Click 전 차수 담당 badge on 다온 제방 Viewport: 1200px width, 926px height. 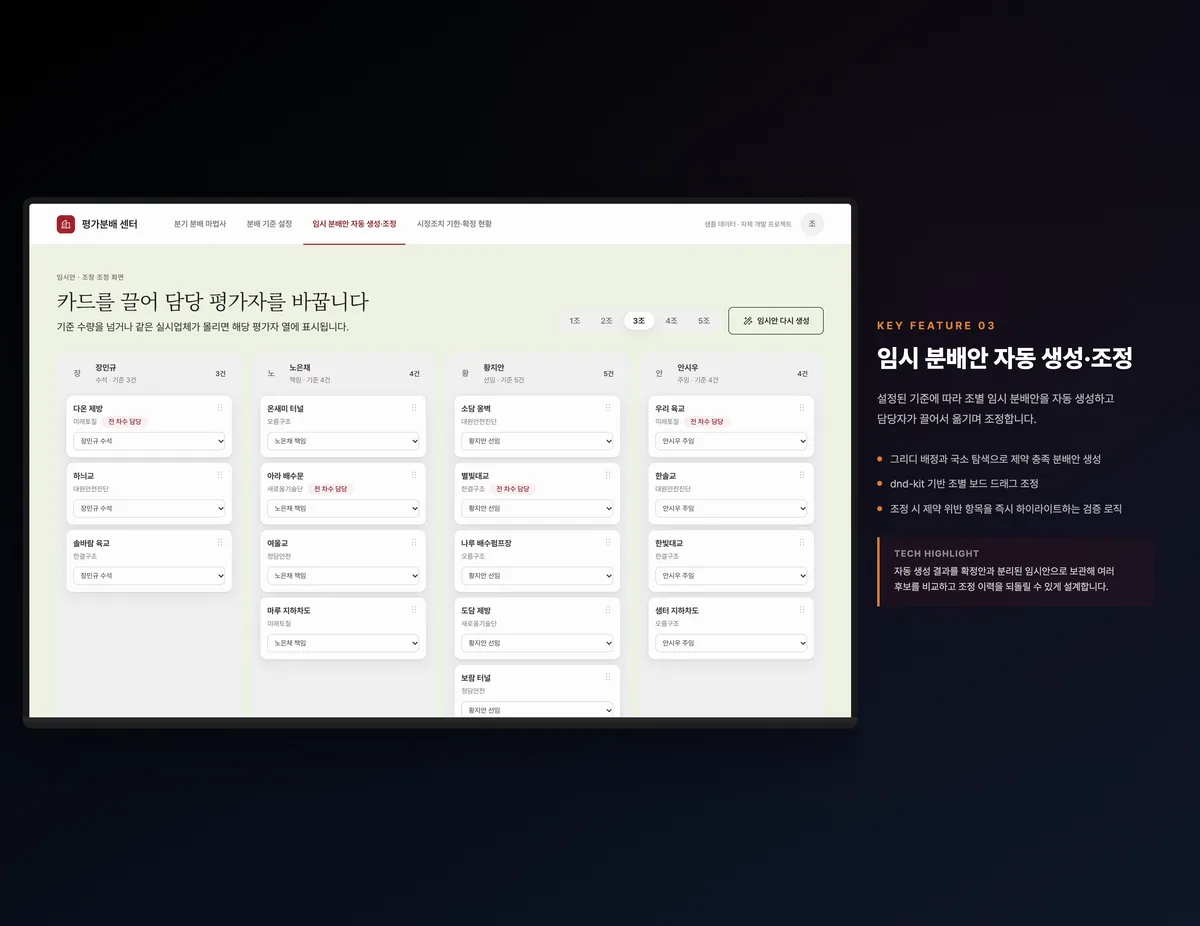pyautogui.click(x=125, y=422)
